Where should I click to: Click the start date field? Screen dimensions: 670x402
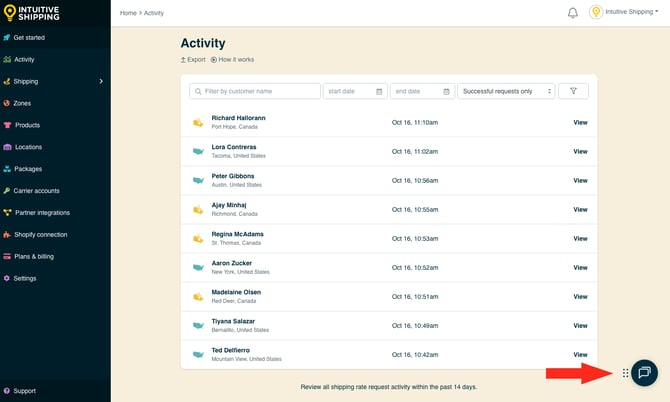(355, 91)
